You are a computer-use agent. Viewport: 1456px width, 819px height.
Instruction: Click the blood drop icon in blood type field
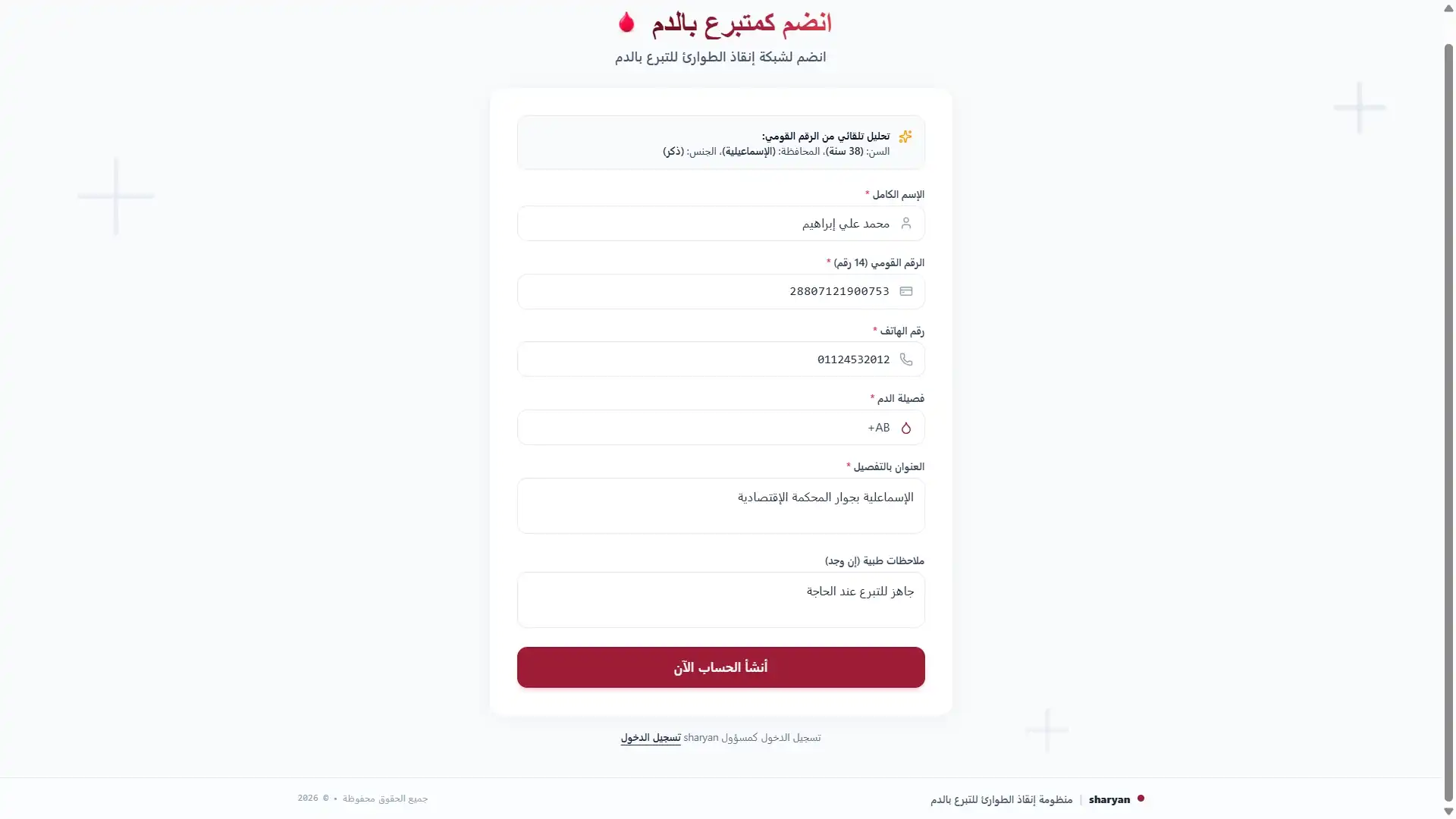pos(905,428)
